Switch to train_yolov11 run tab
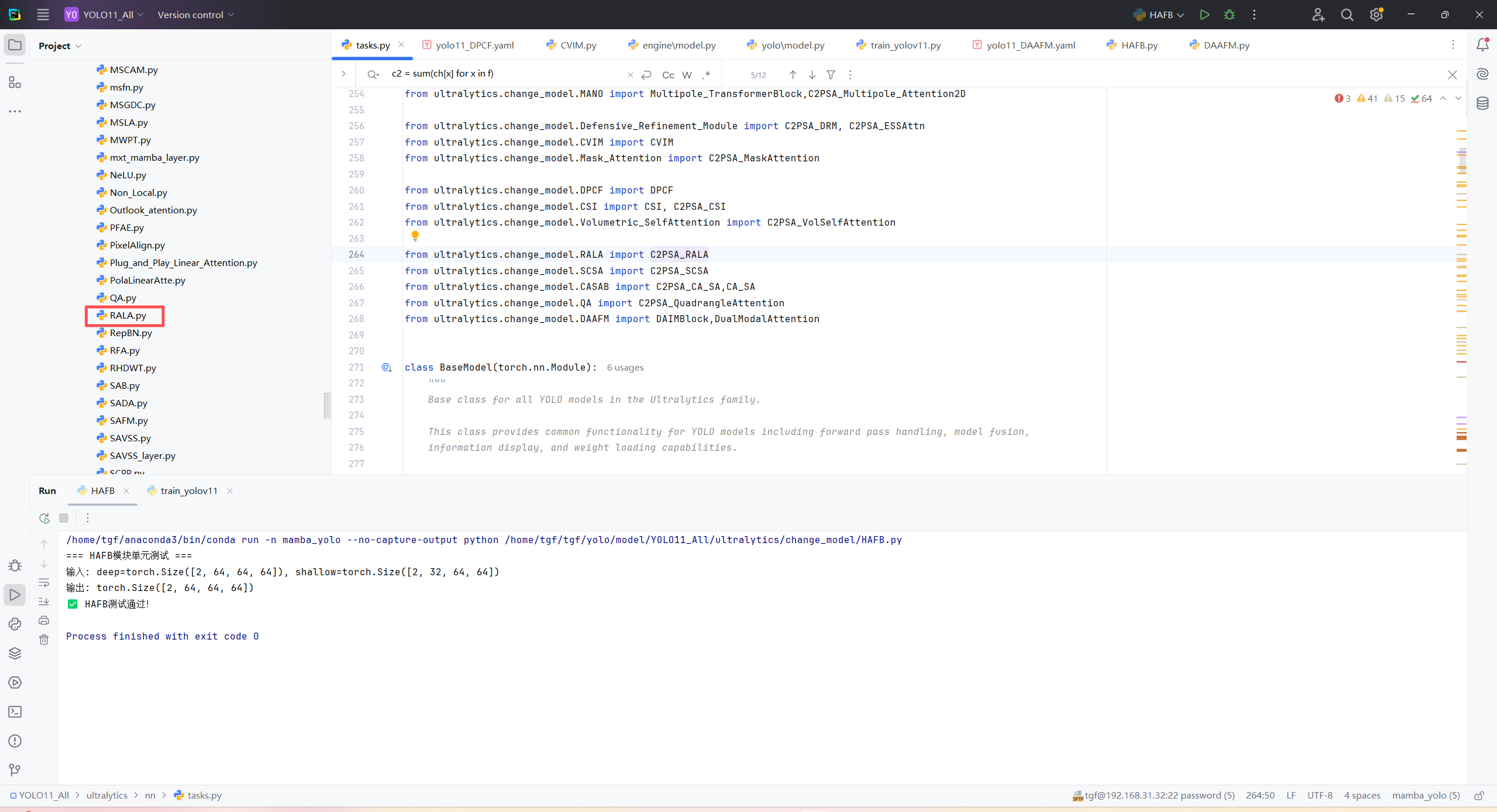The height and width of the screenshot is (812, 1497). (188, 490)
